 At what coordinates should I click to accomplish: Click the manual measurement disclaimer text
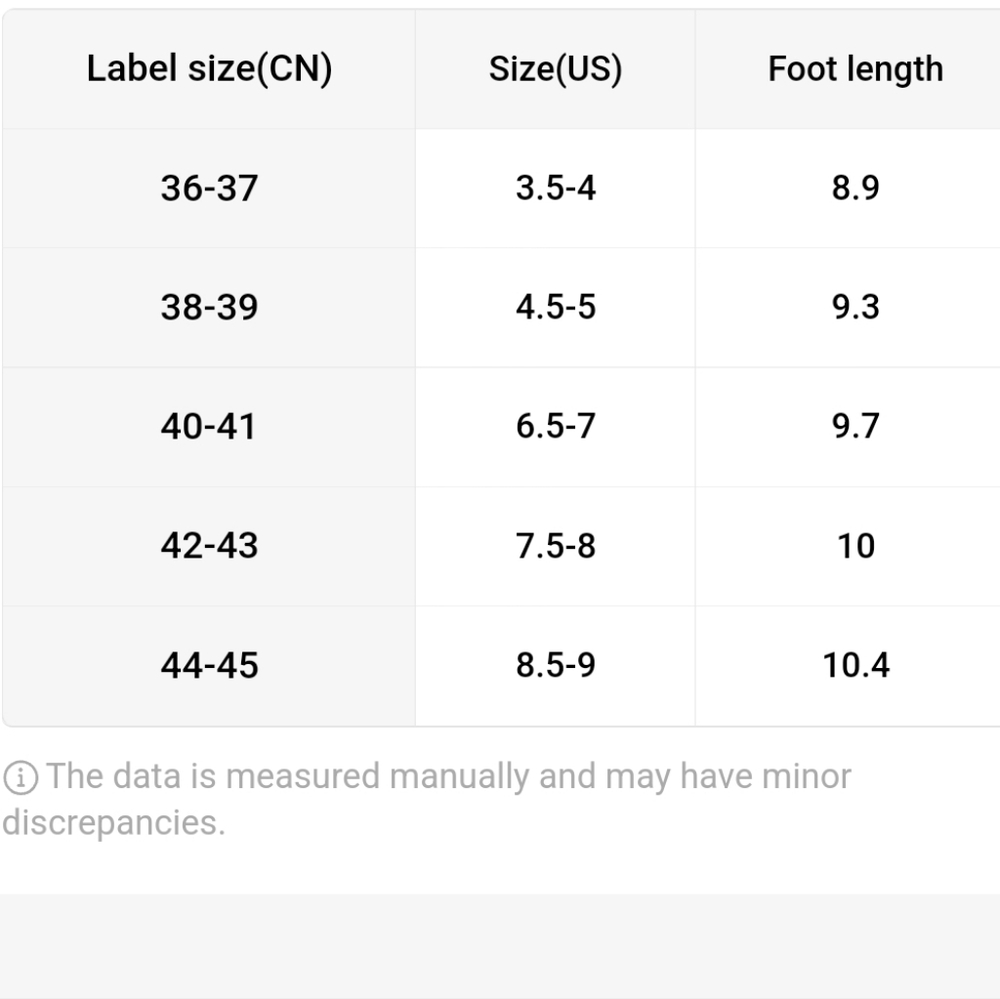pos(427,799)
